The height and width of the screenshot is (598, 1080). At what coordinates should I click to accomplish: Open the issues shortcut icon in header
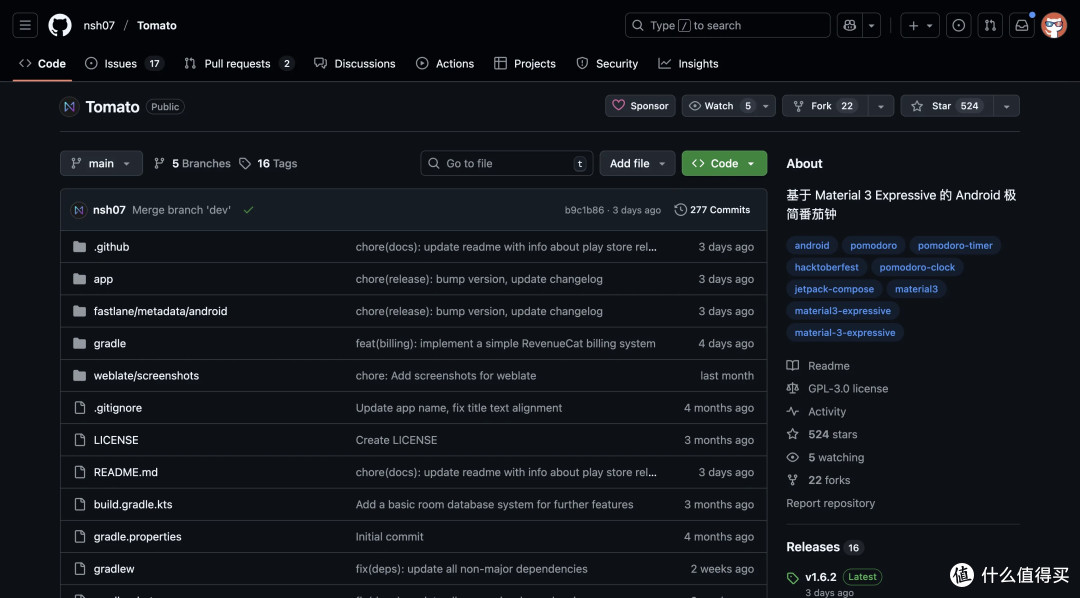(958, 25)
